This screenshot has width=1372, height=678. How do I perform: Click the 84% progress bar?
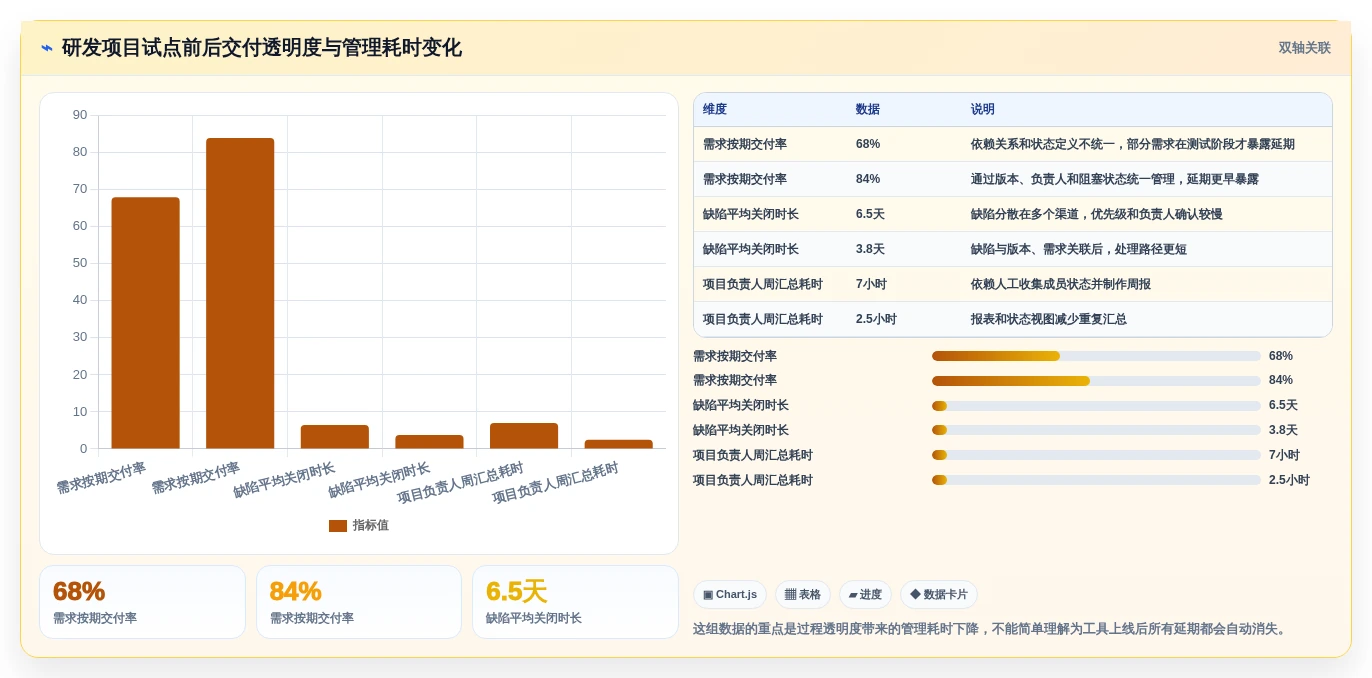pyautogui.click(x=1096, y=381)
